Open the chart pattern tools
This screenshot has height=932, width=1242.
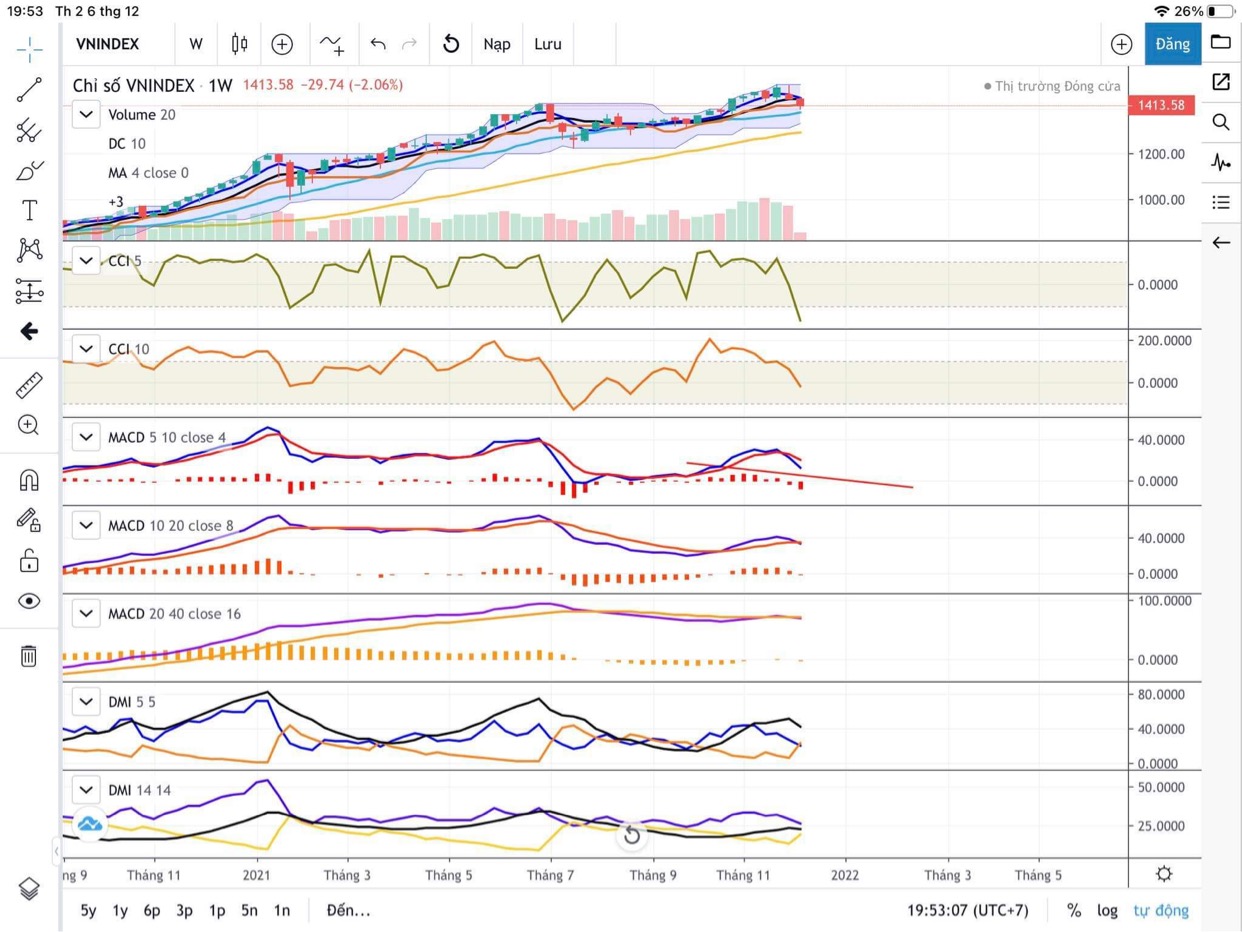click(x=29, y=250)
